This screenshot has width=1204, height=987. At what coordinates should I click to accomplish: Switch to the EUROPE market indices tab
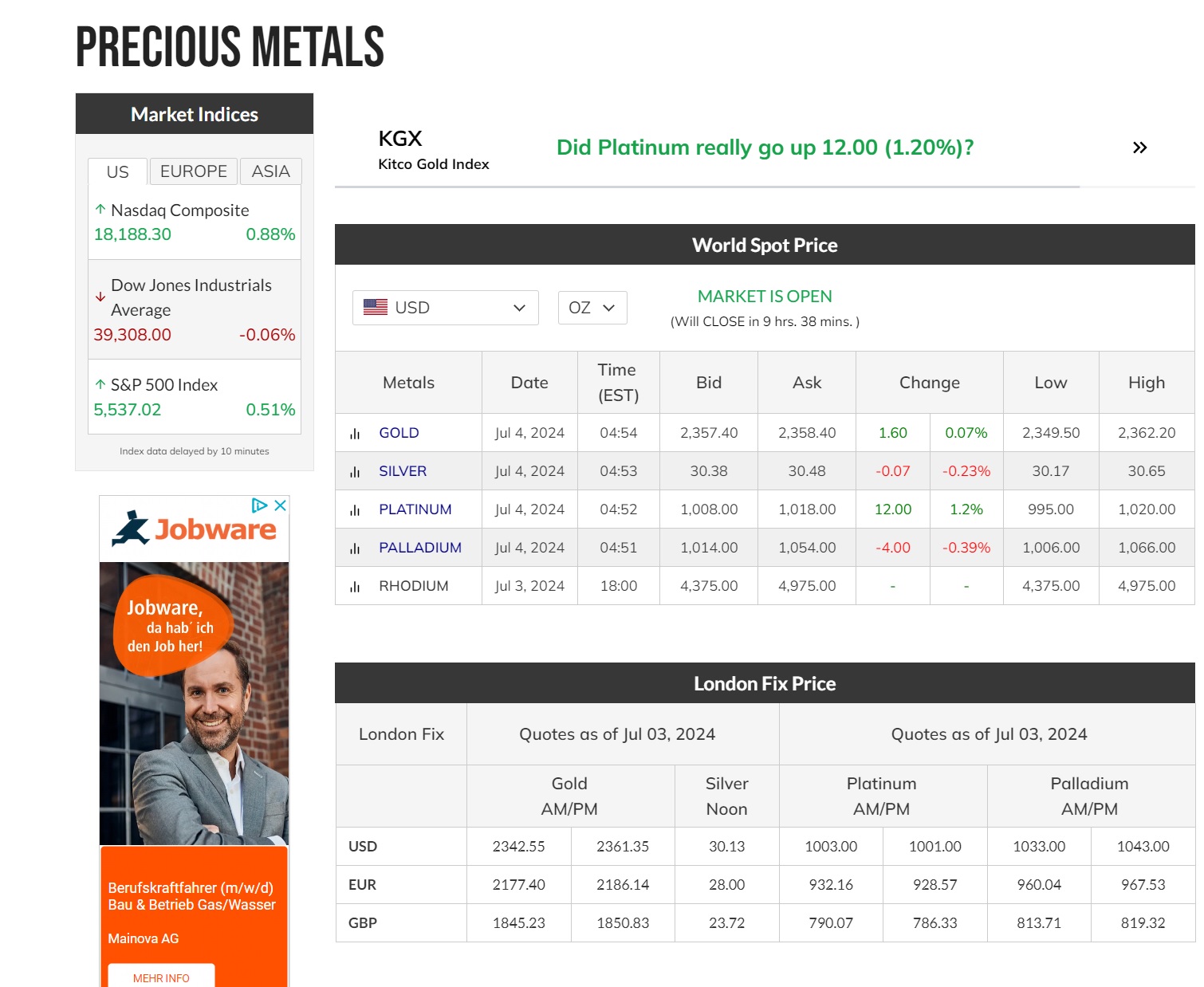pyautogui.click(x=193, y=171)
